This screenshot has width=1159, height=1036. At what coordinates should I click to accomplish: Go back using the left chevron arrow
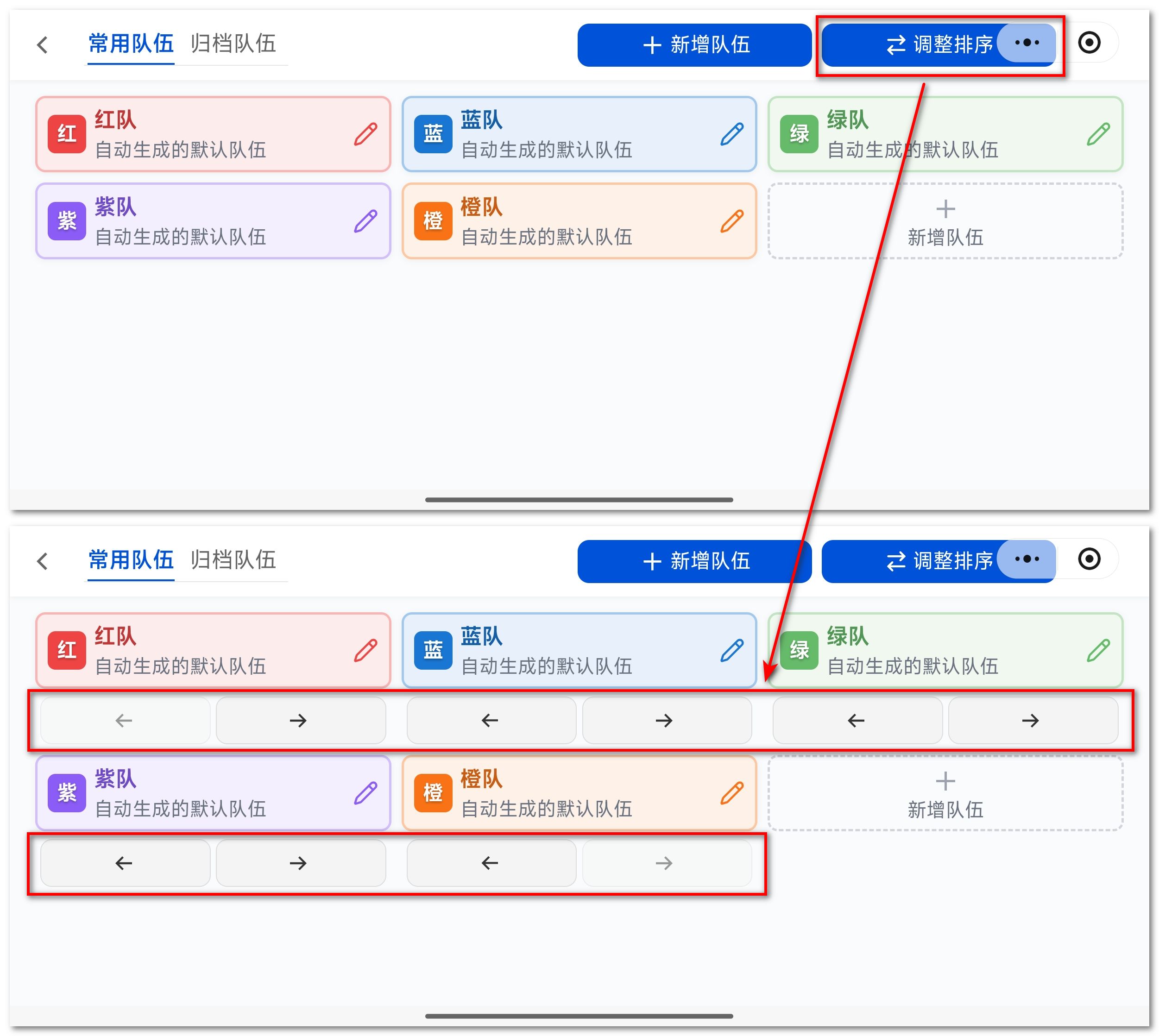tap(43, 44)
